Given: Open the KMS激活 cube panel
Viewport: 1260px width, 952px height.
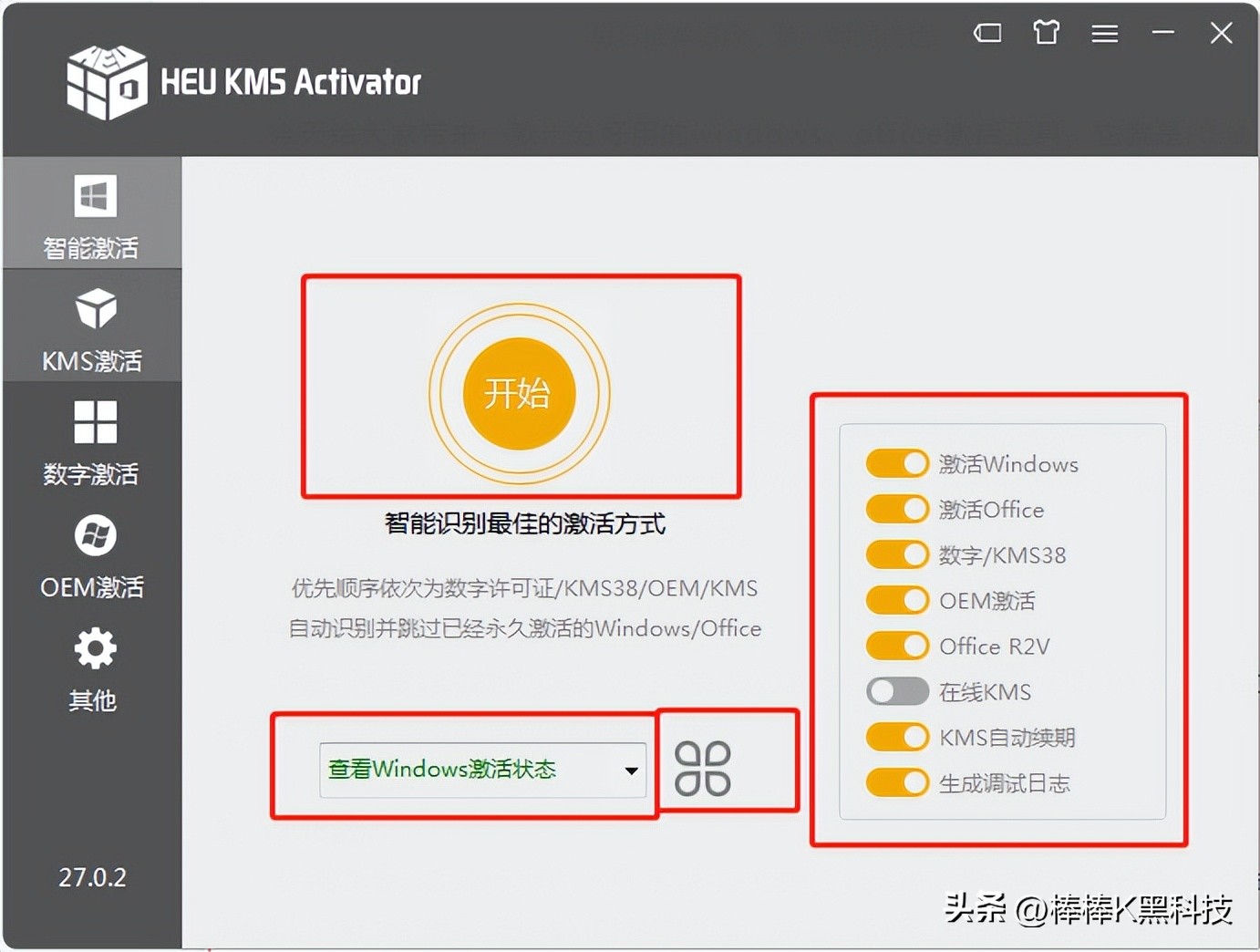Looking at the screenshot, I should tap(92, 326).
